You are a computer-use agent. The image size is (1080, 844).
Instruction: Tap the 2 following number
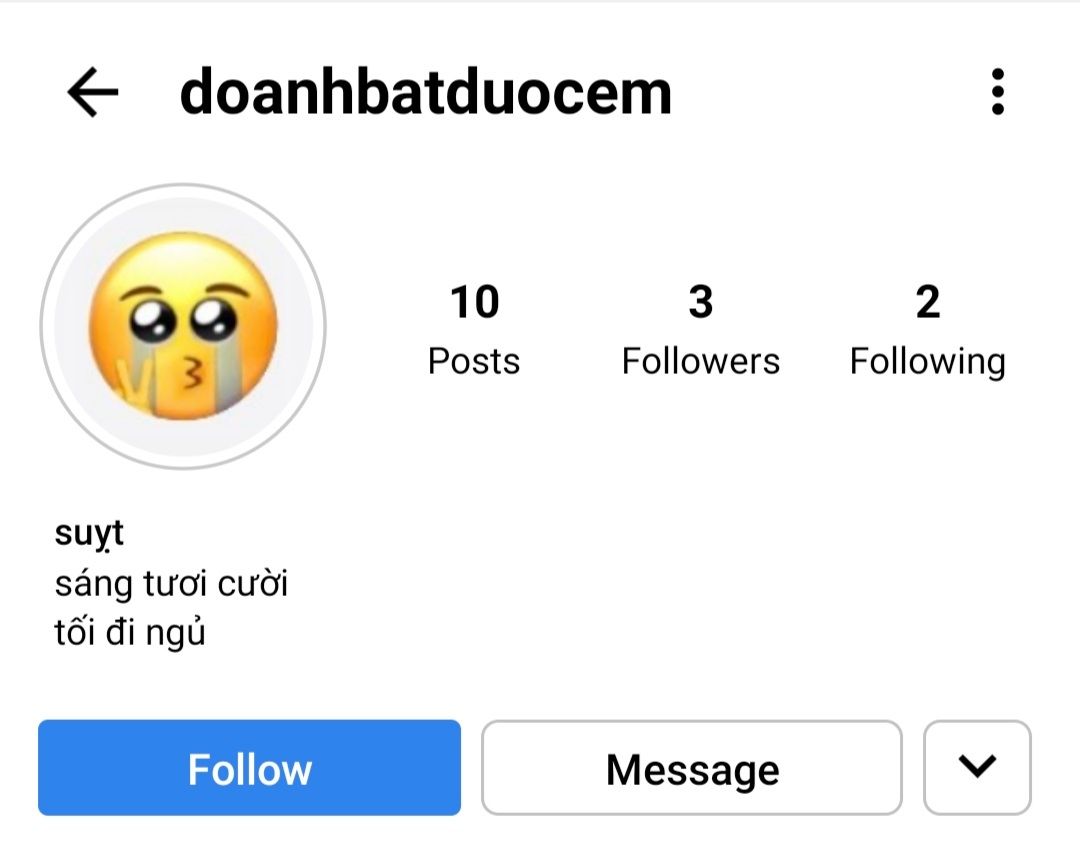click(928, 302)
